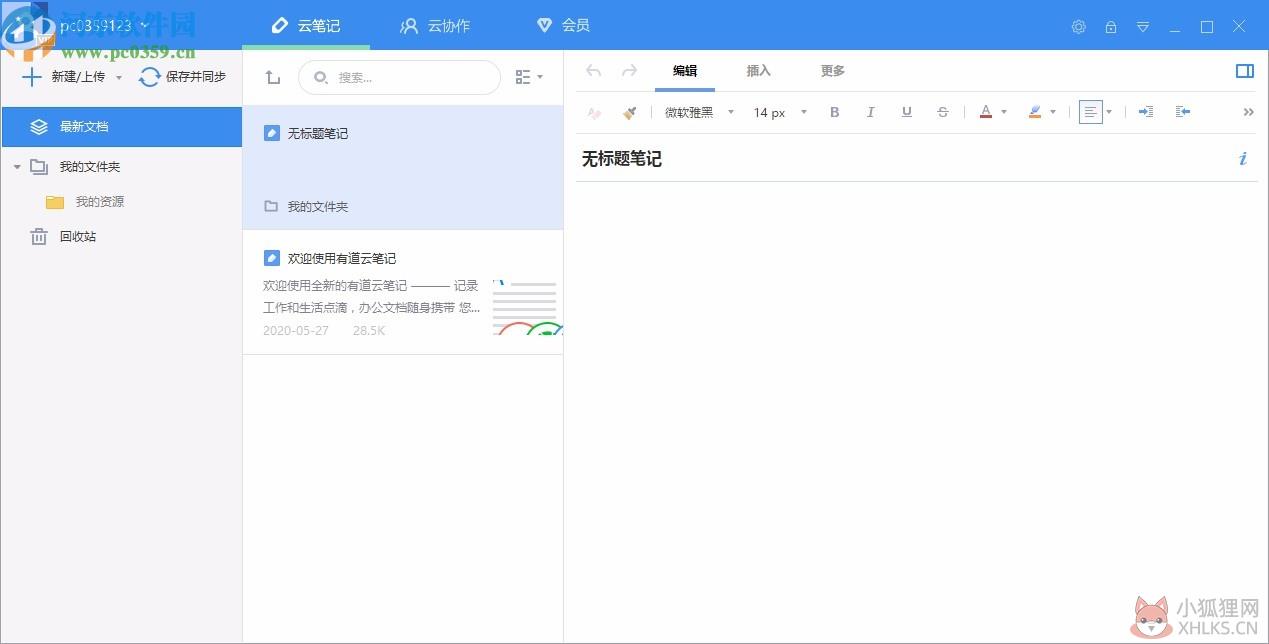This screenshot has height=644, width=1269.
Task: Select the format painter brush
Action: pyautogui.click(x=629, y=113)
